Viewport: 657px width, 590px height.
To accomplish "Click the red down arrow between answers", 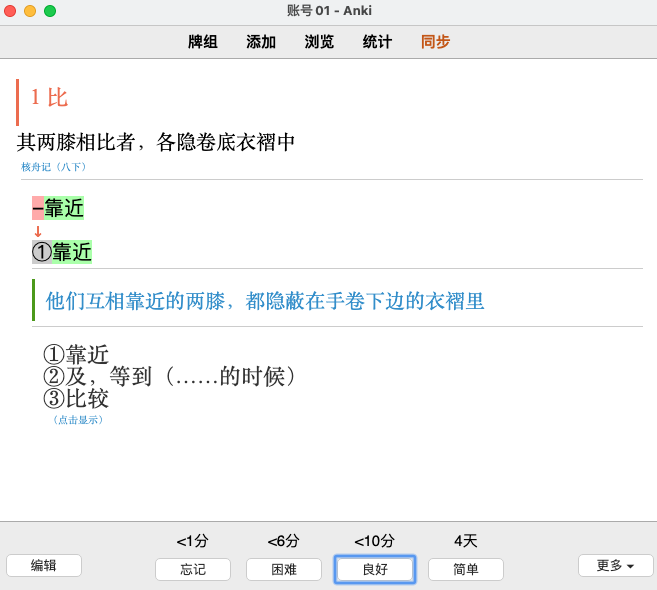I will (x=38, y=231).
